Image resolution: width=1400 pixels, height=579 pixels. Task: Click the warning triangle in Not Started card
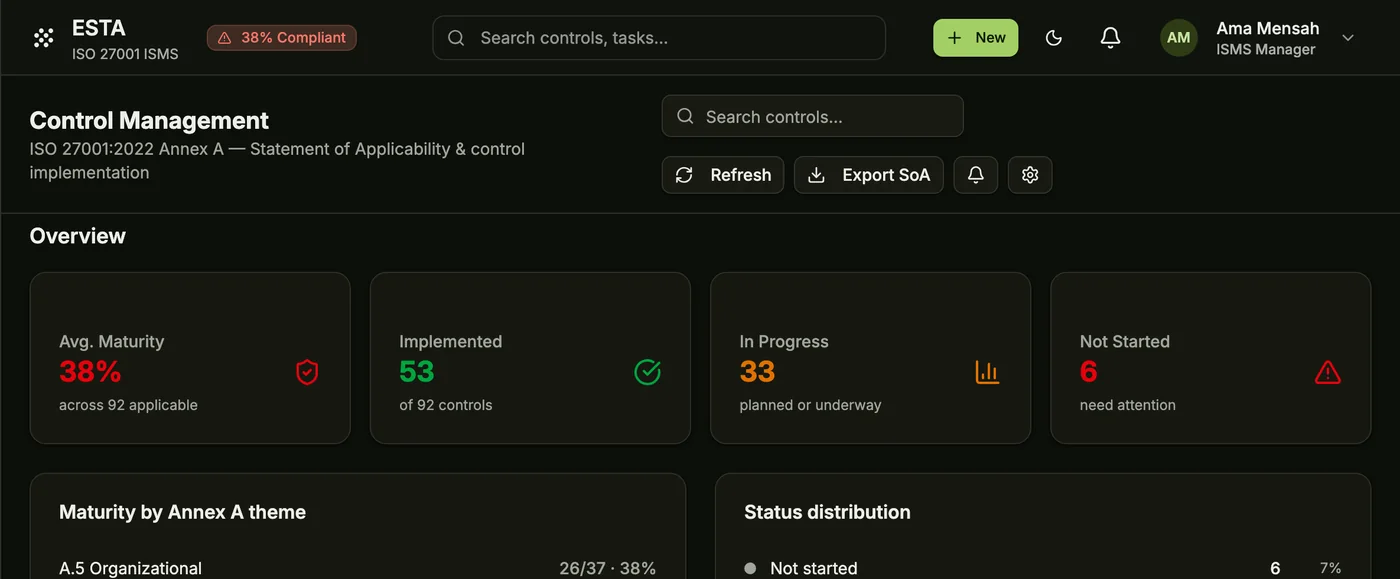[1327, 373]
